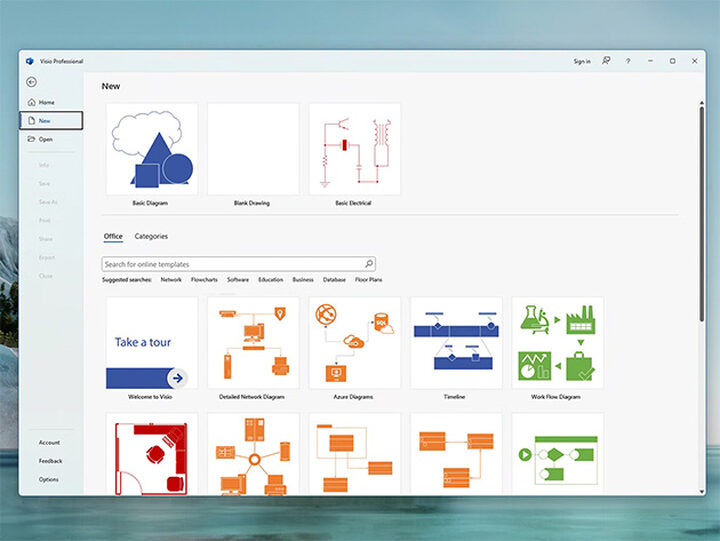Click the Open folder icon in sidebar

[x=31, y=139]
